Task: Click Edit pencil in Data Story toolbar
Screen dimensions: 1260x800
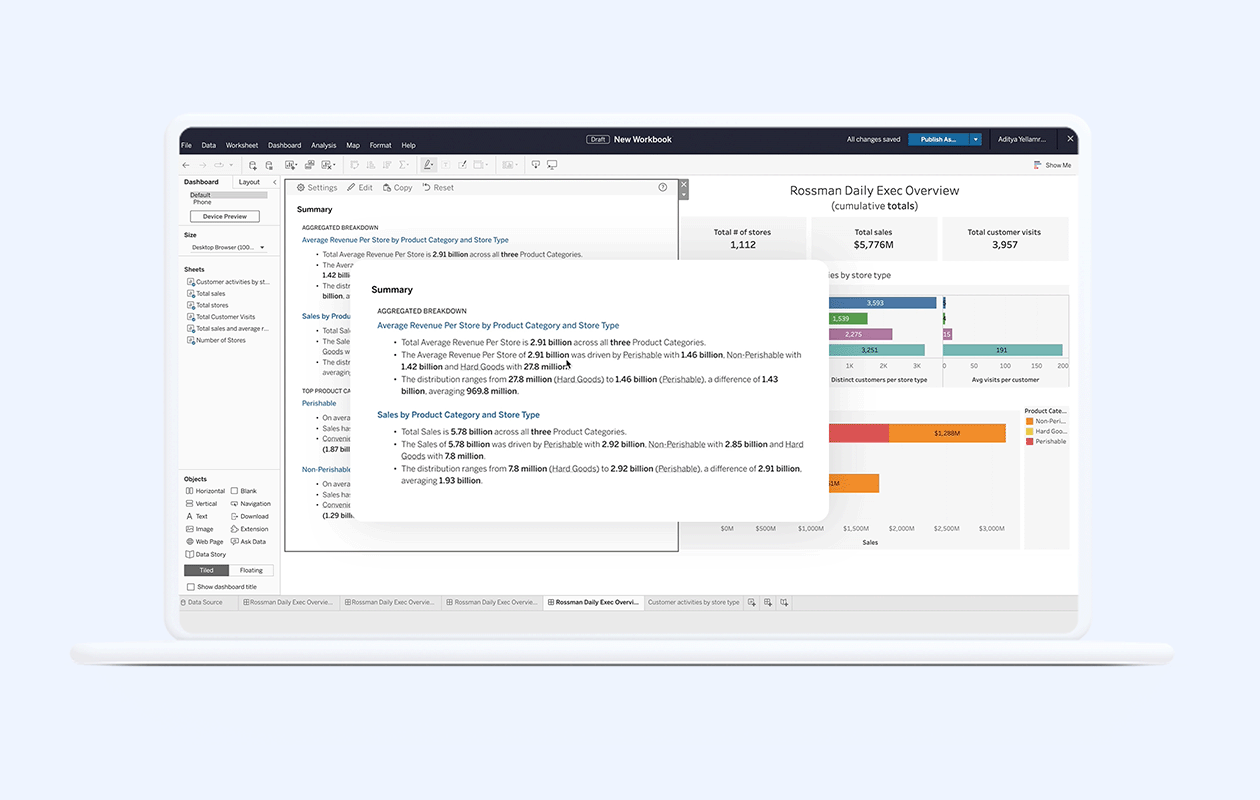Action: [x=360, y=188]
